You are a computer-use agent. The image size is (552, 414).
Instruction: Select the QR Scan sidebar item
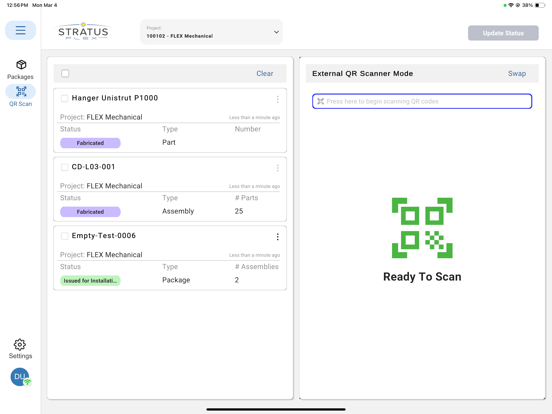pos(20,96)
